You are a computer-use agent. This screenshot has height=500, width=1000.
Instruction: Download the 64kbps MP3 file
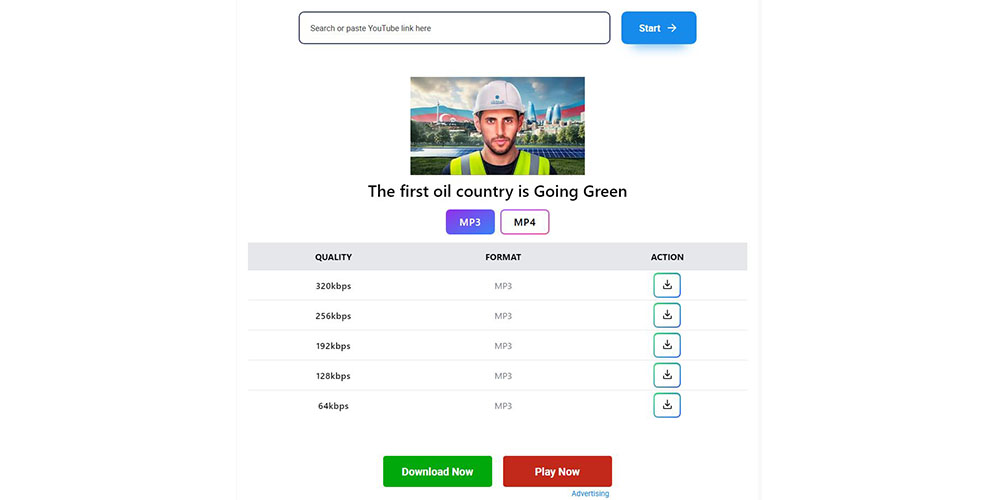(x=667, y=405)
